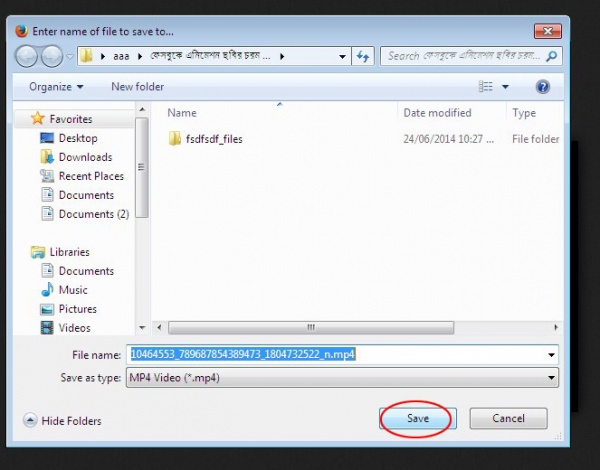Click New folder button
The height and width of the screenshot is (470, 600).
138,87
